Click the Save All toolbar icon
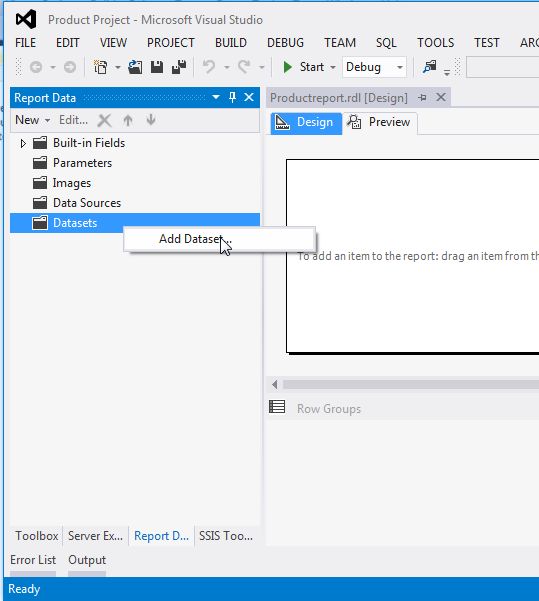 tap(179, 67)
